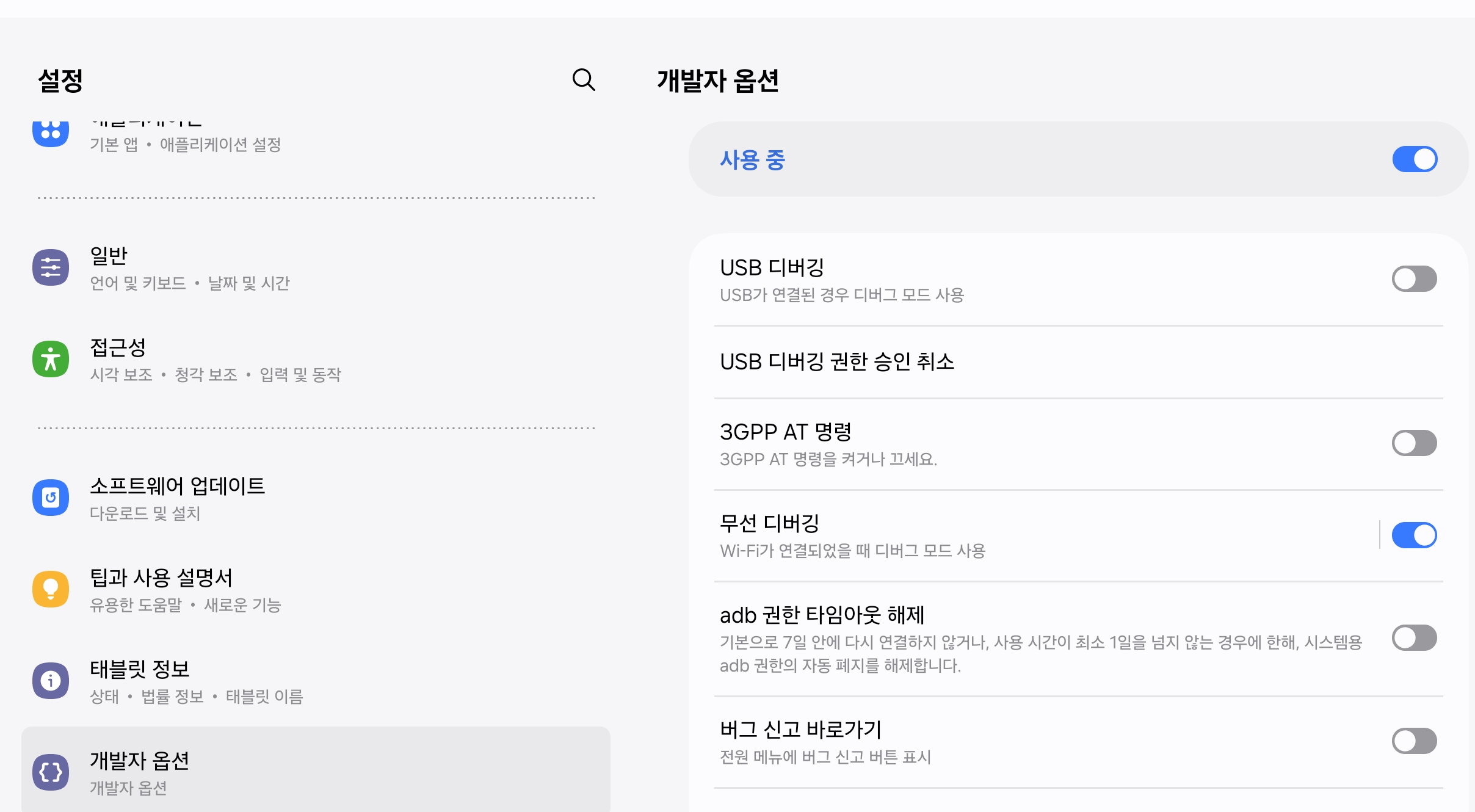The height and width of the screenshot is (812, 1475).
Task: Disable the 무선 디버깅 toggle
Action: [1414, 535]
